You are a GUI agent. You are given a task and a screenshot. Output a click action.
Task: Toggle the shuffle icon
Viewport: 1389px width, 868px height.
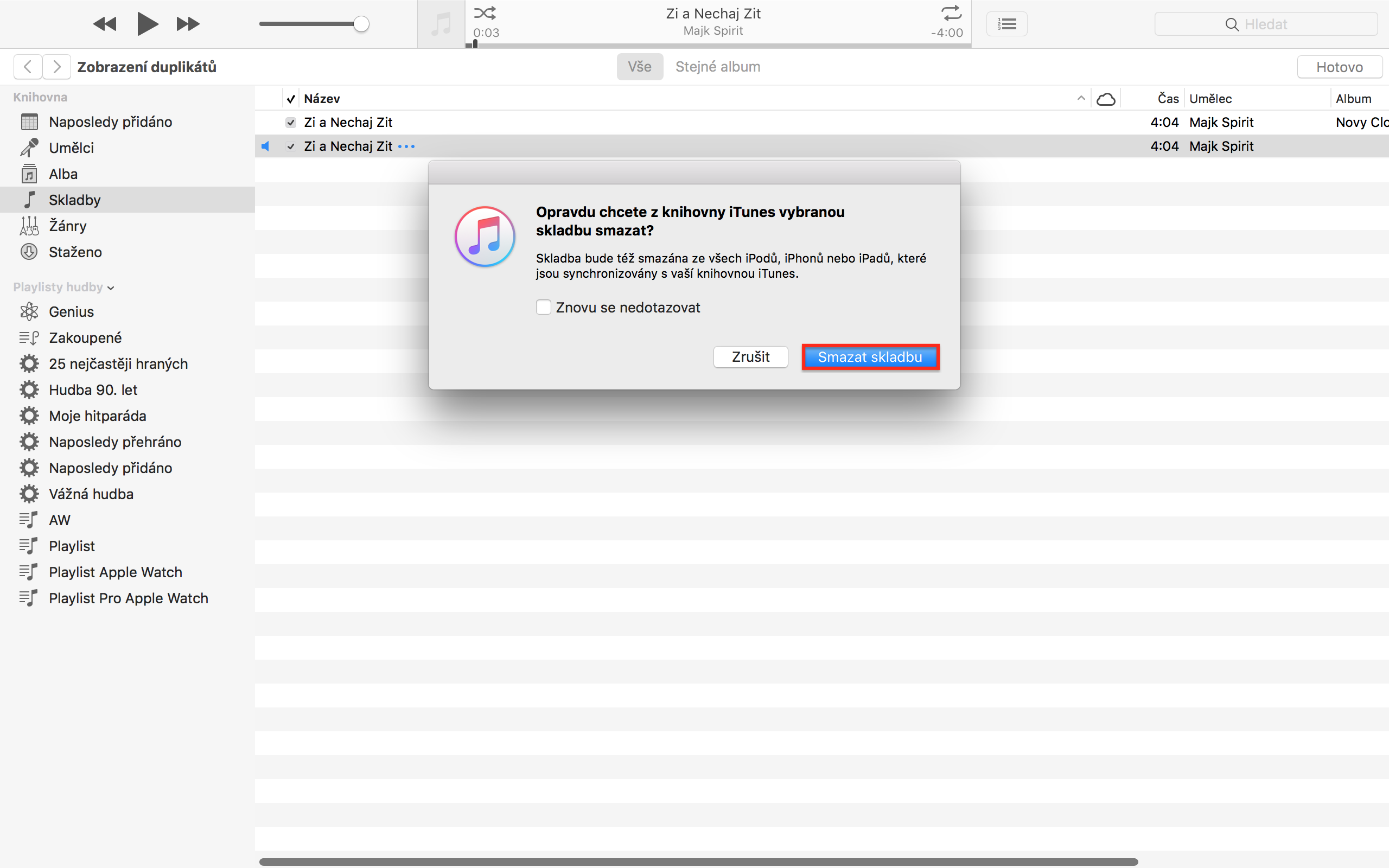[485, 12]
